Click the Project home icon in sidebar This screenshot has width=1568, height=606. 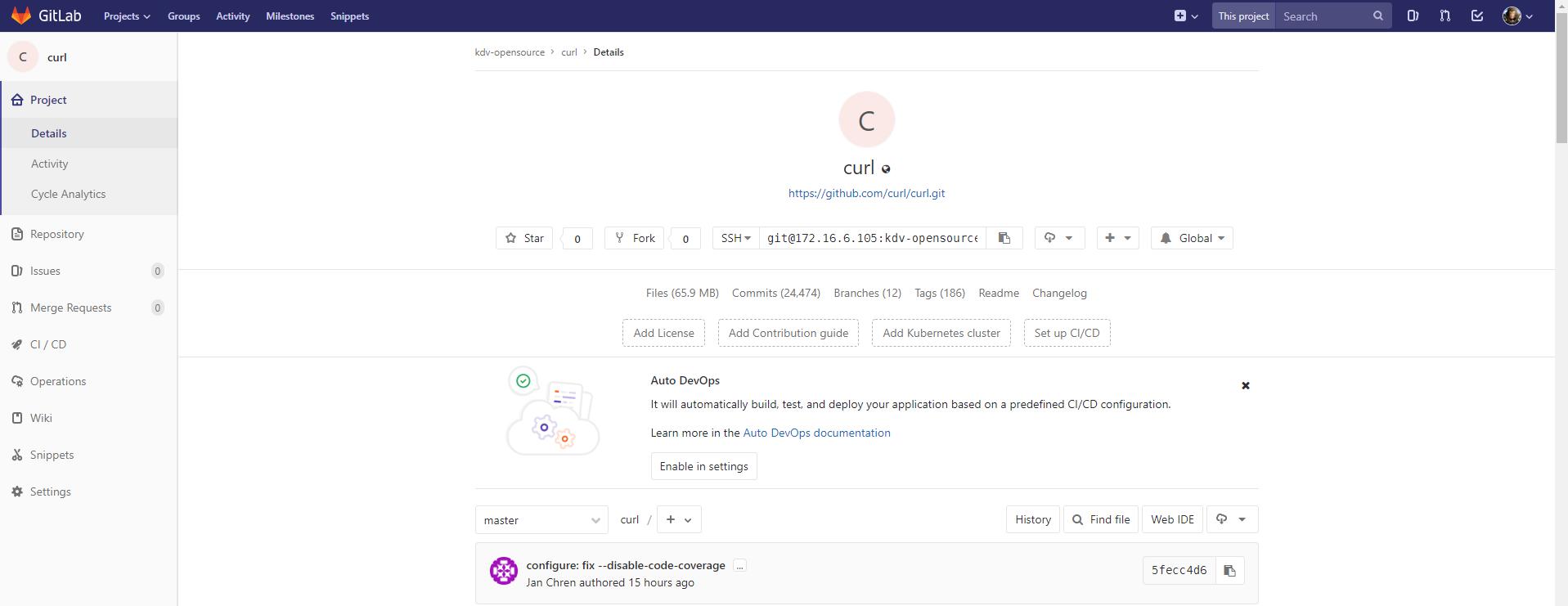(17, 100)
